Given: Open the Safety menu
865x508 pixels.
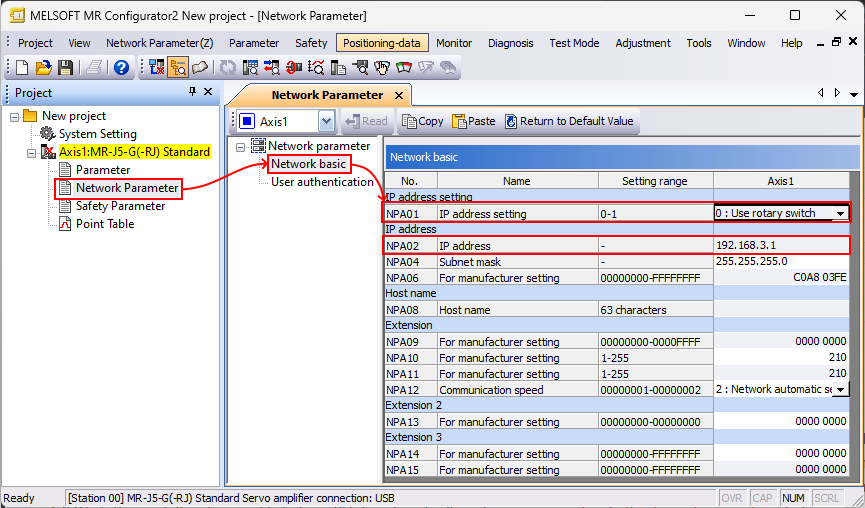Looking at the screenshot, I should click(x=311, y=43).
